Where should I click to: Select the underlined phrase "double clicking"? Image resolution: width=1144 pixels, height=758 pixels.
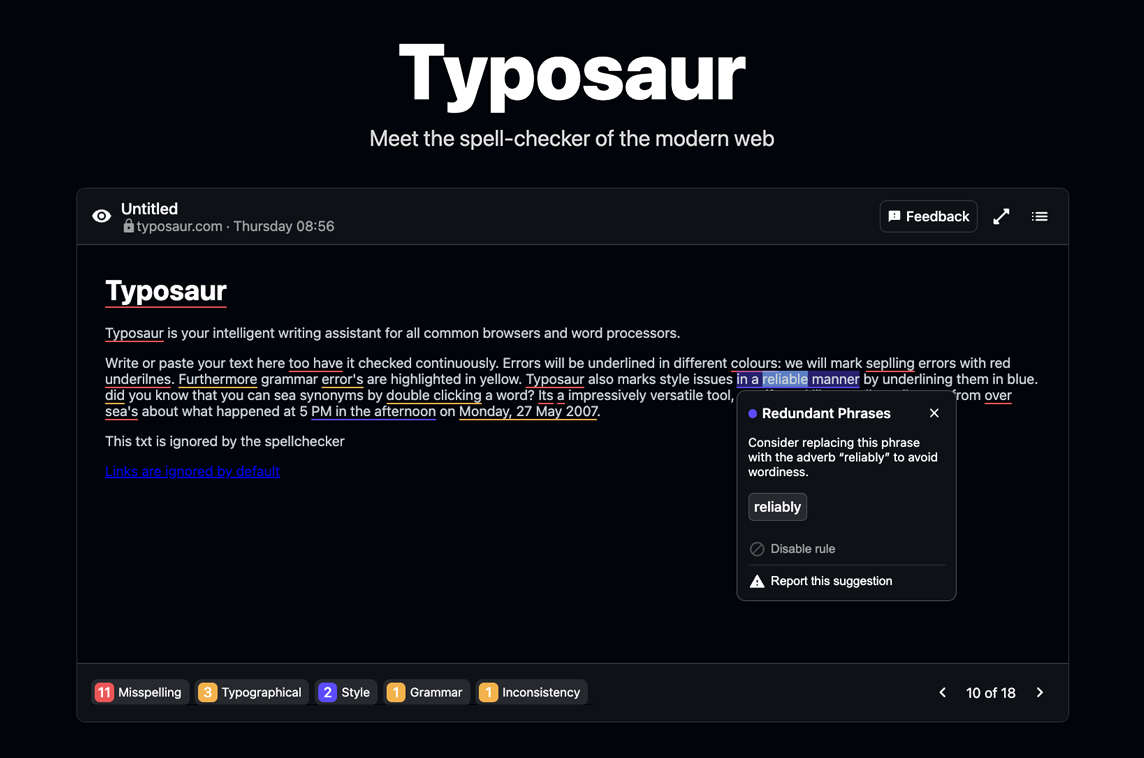(433, 395)
